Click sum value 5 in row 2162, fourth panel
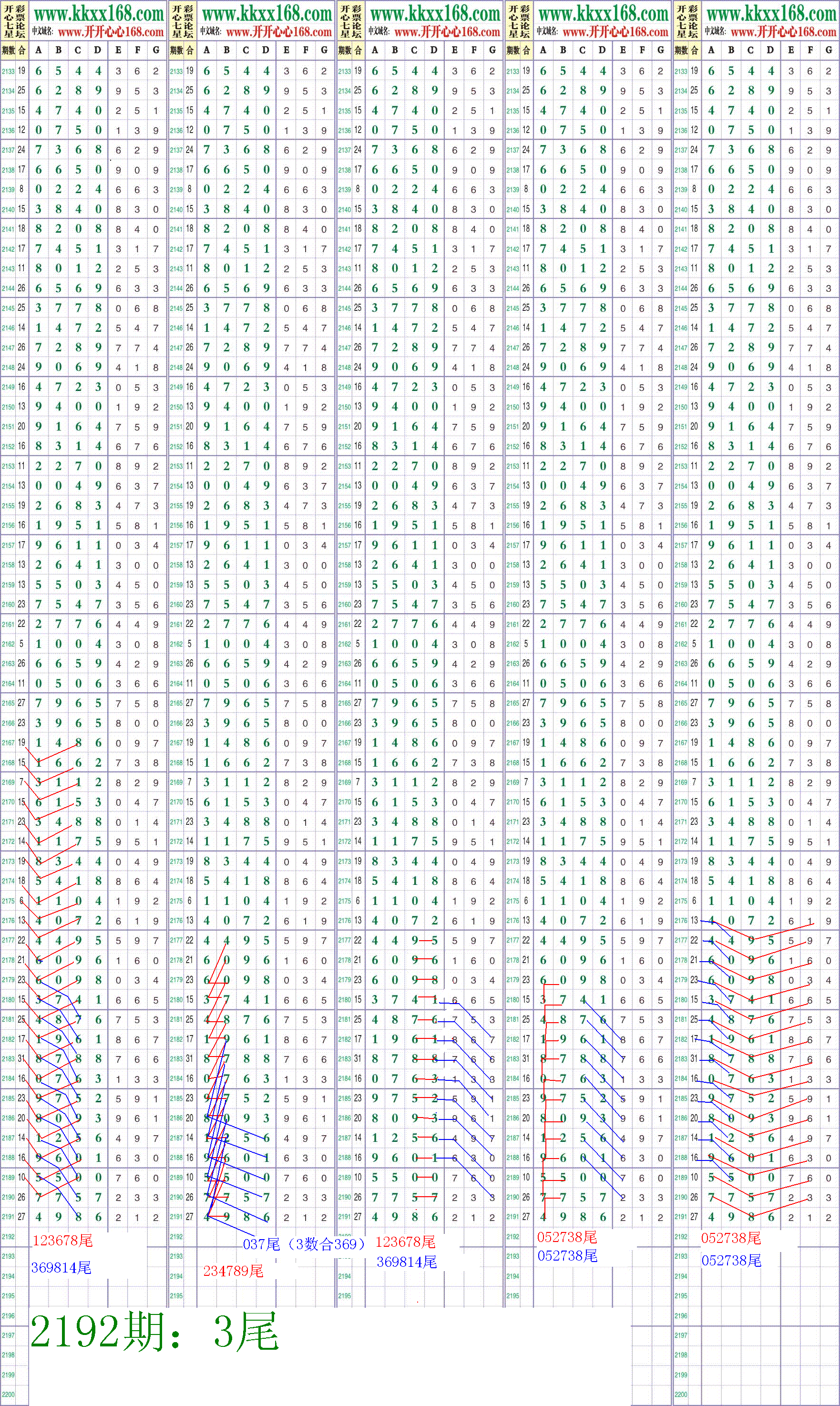The width and height of the screenshot is (840, 1406). pyautogui.click(x=526, y=644)
